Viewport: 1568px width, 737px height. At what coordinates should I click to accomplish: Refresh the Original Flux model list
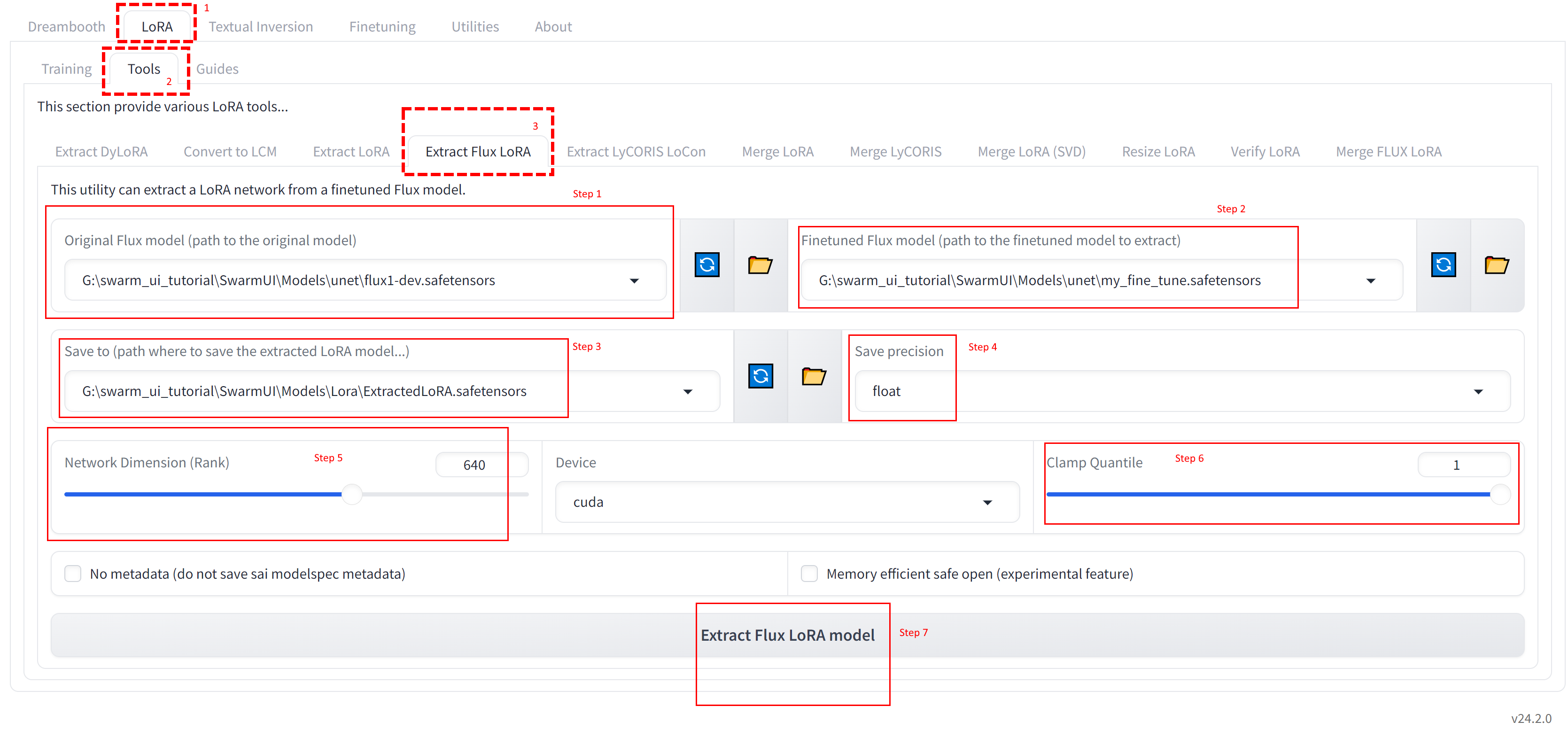[706, 265]
